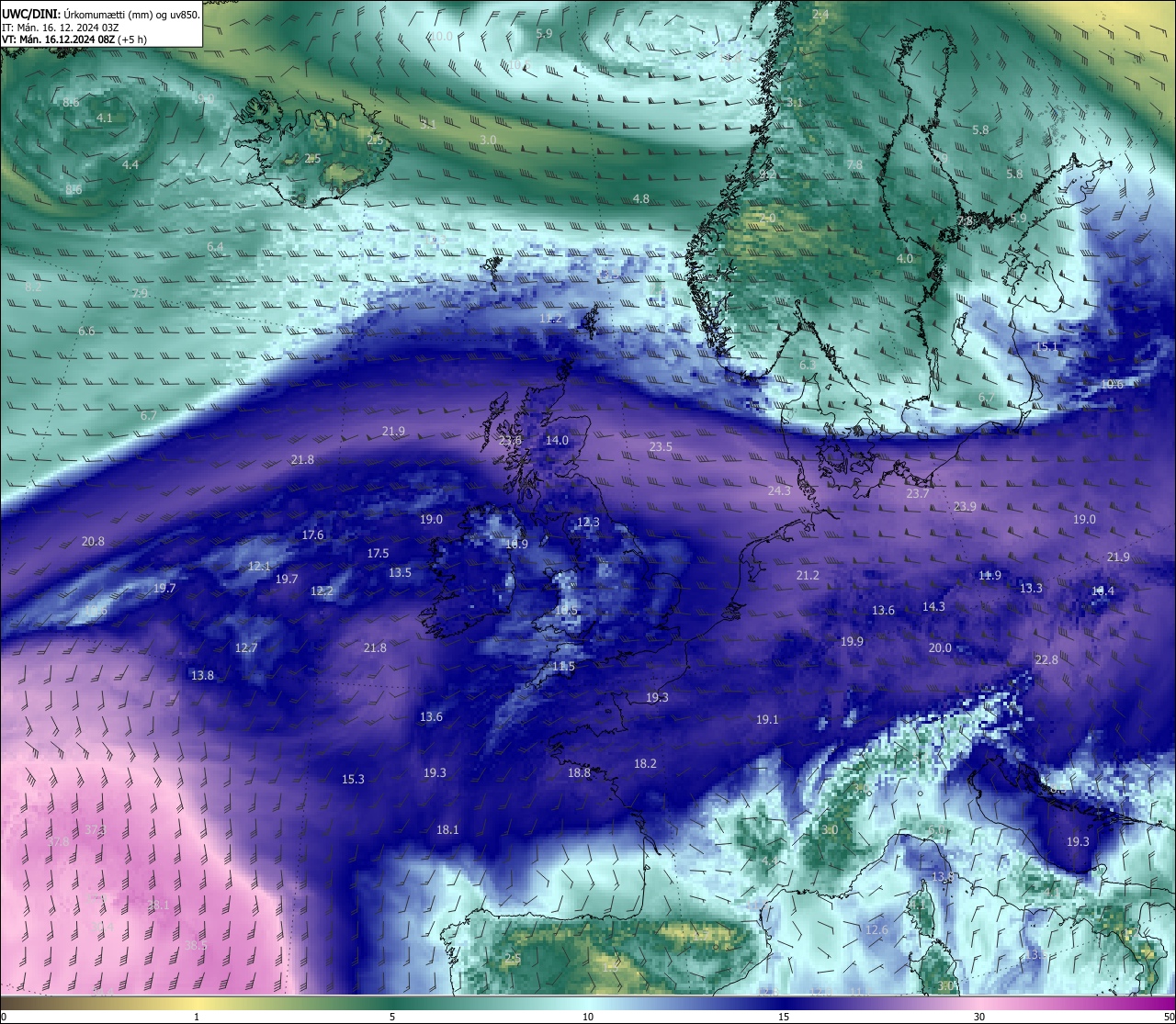Click the 17.6 value on the map
1176x1024 pixels.
point(312,535)
